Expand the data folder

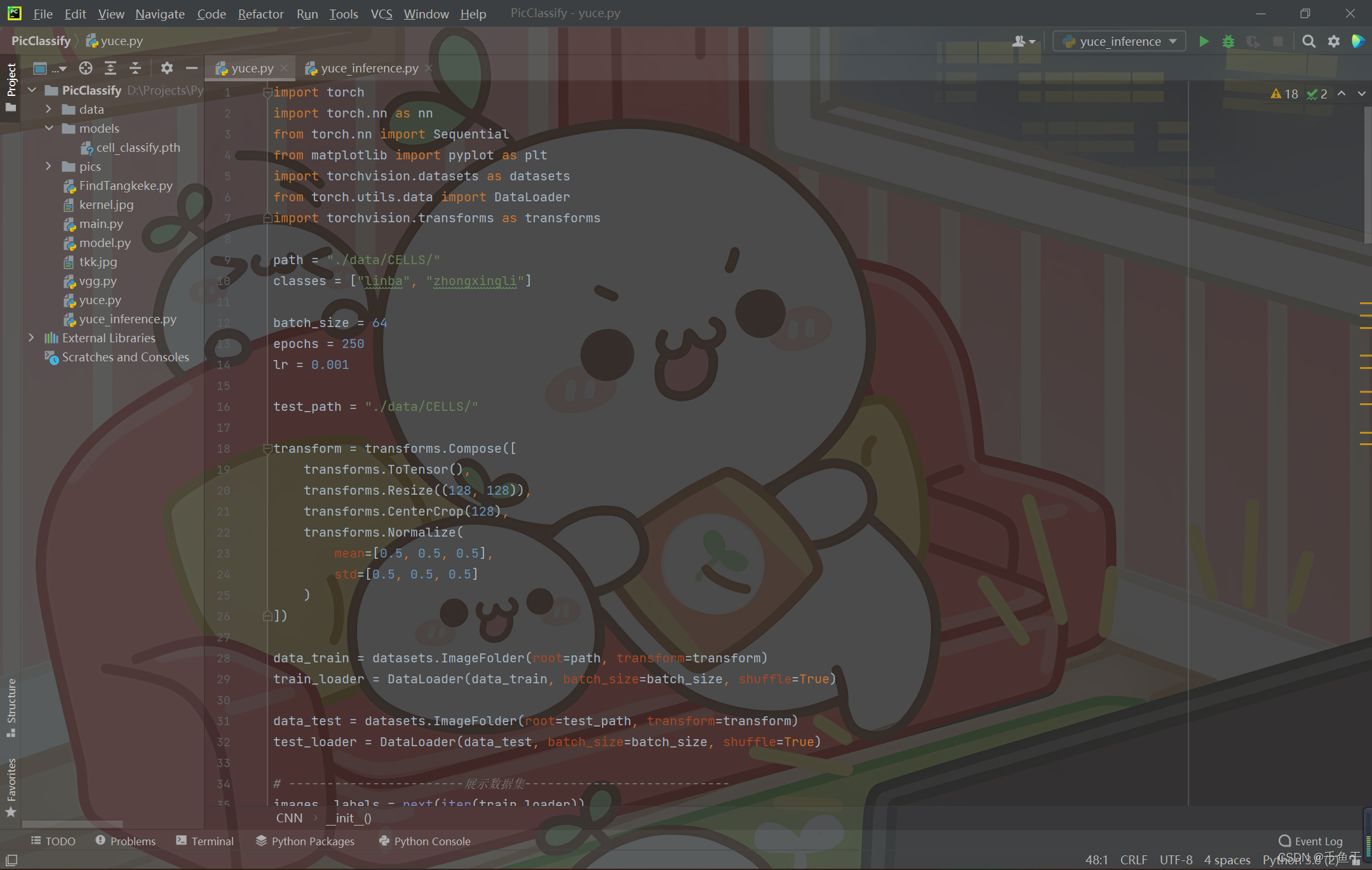click(48, 109)
